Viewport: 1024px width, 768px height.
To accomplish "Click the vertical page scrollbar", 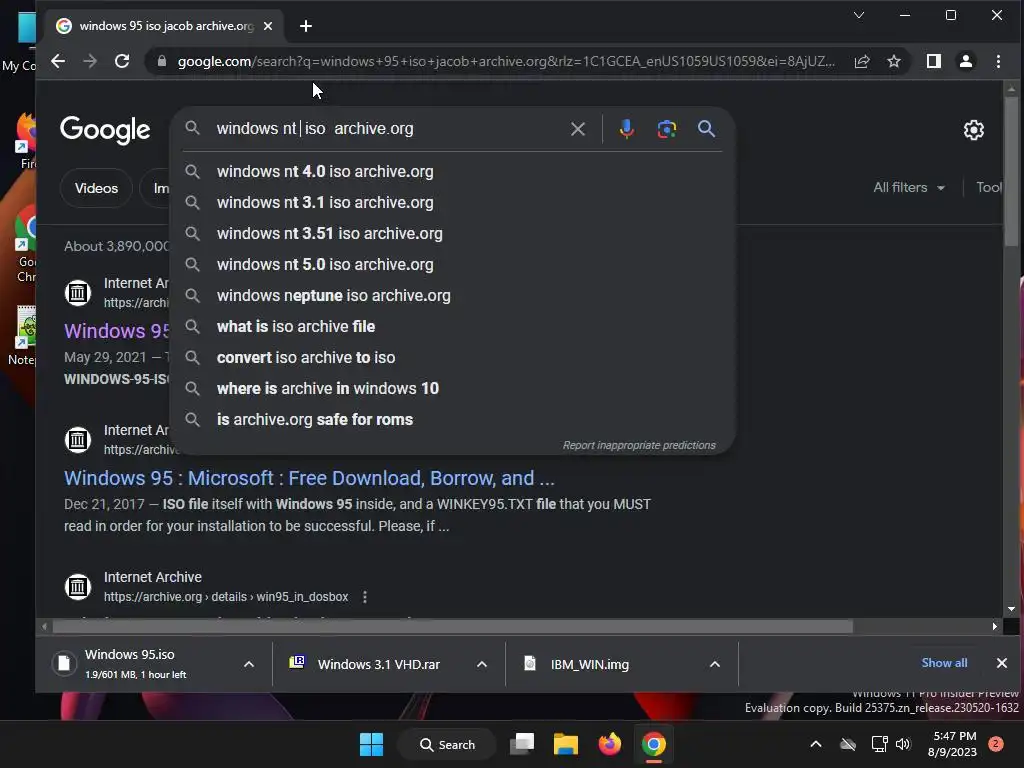I will tap(1011, 172).
